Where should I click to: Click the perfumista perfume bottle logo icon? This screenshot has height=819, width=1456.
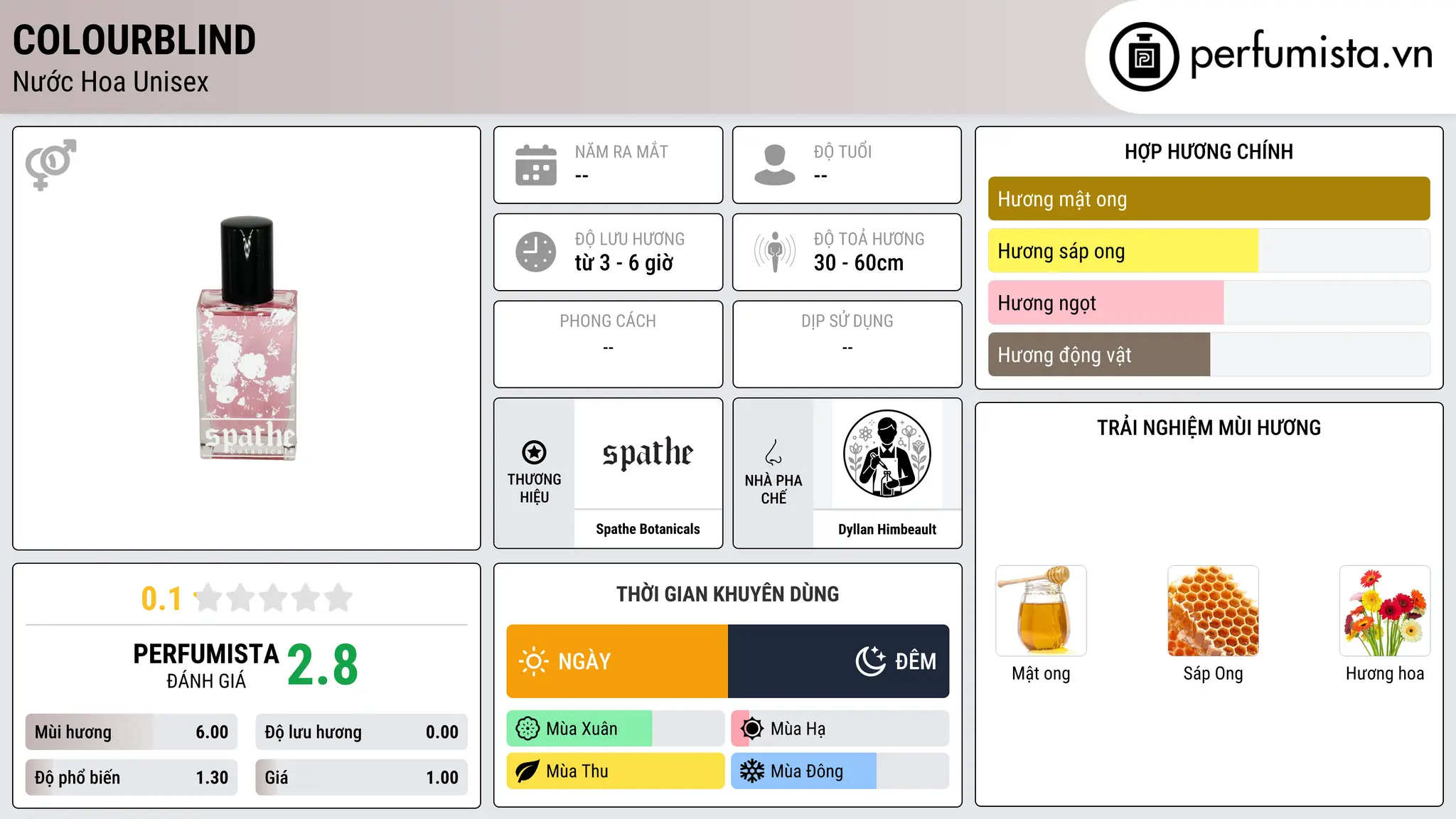[1144, 57]
